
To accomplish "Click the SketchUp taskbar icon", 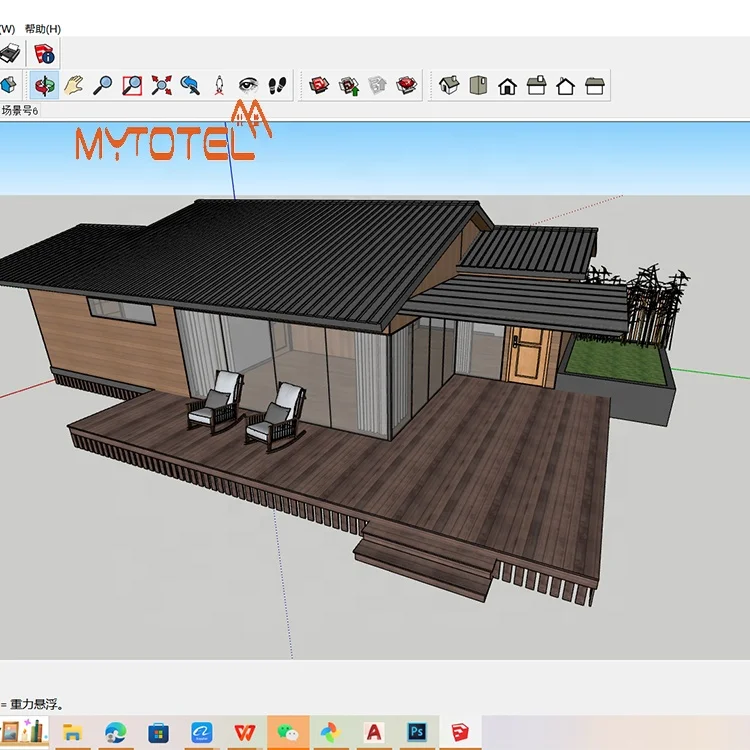I will tap(460, 733).
